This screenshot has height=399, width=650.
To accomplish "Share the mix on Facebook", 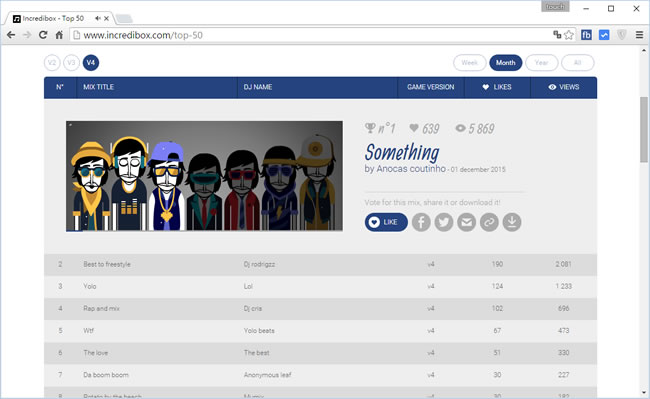I will (421, 222).
